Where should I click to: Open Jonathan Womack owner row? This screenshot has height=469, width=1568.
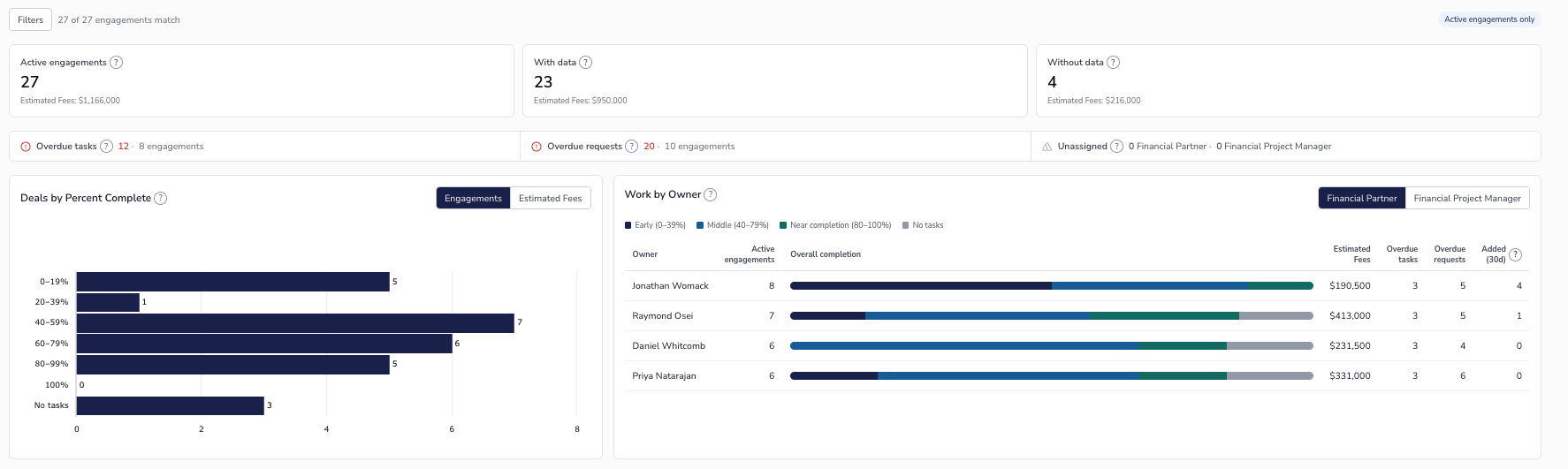point(1077,286)
